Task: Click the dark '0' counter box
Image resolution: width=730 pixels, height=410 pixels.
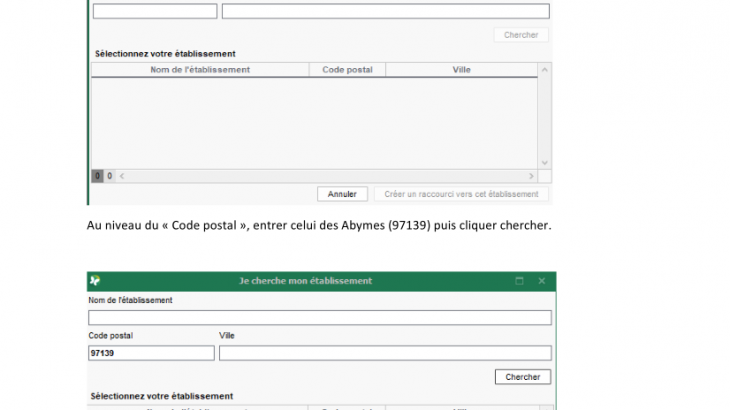Action: point(97,176)
